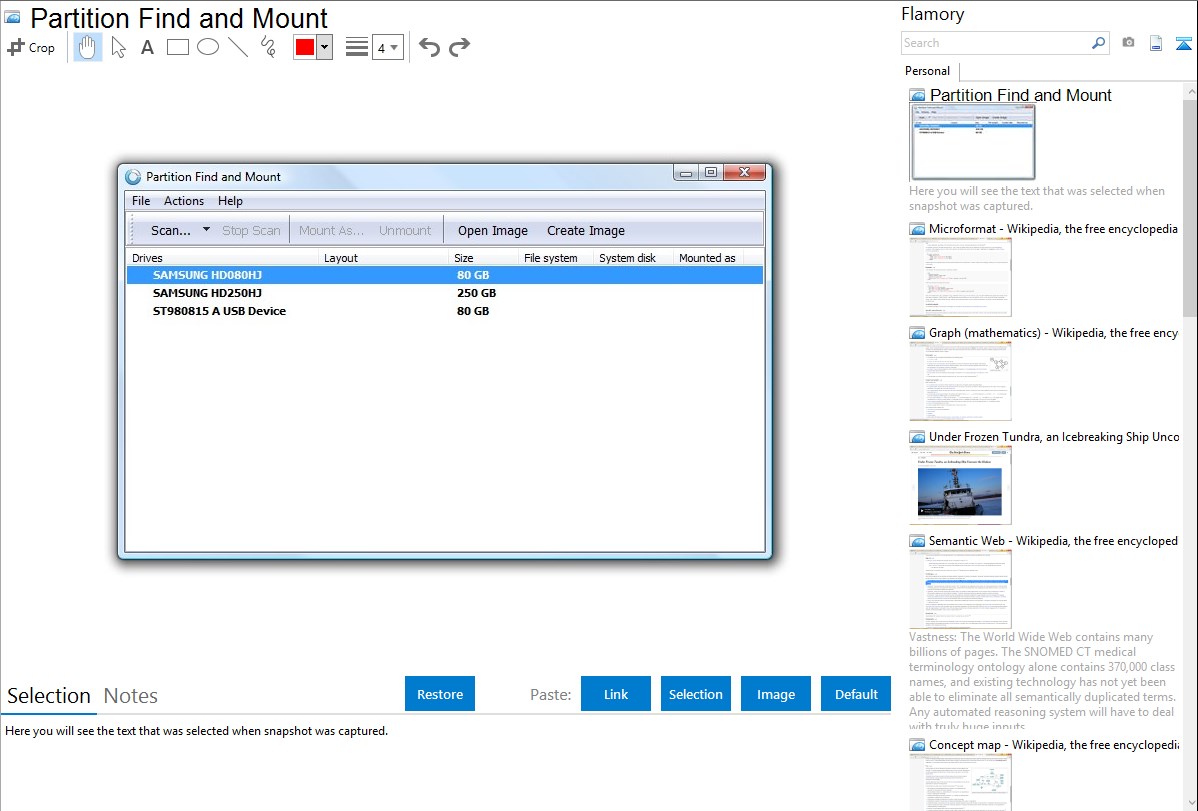Viewport: 1198px width, 811px height.
Task: Click the Drives column header
Action: pos(222,258)
